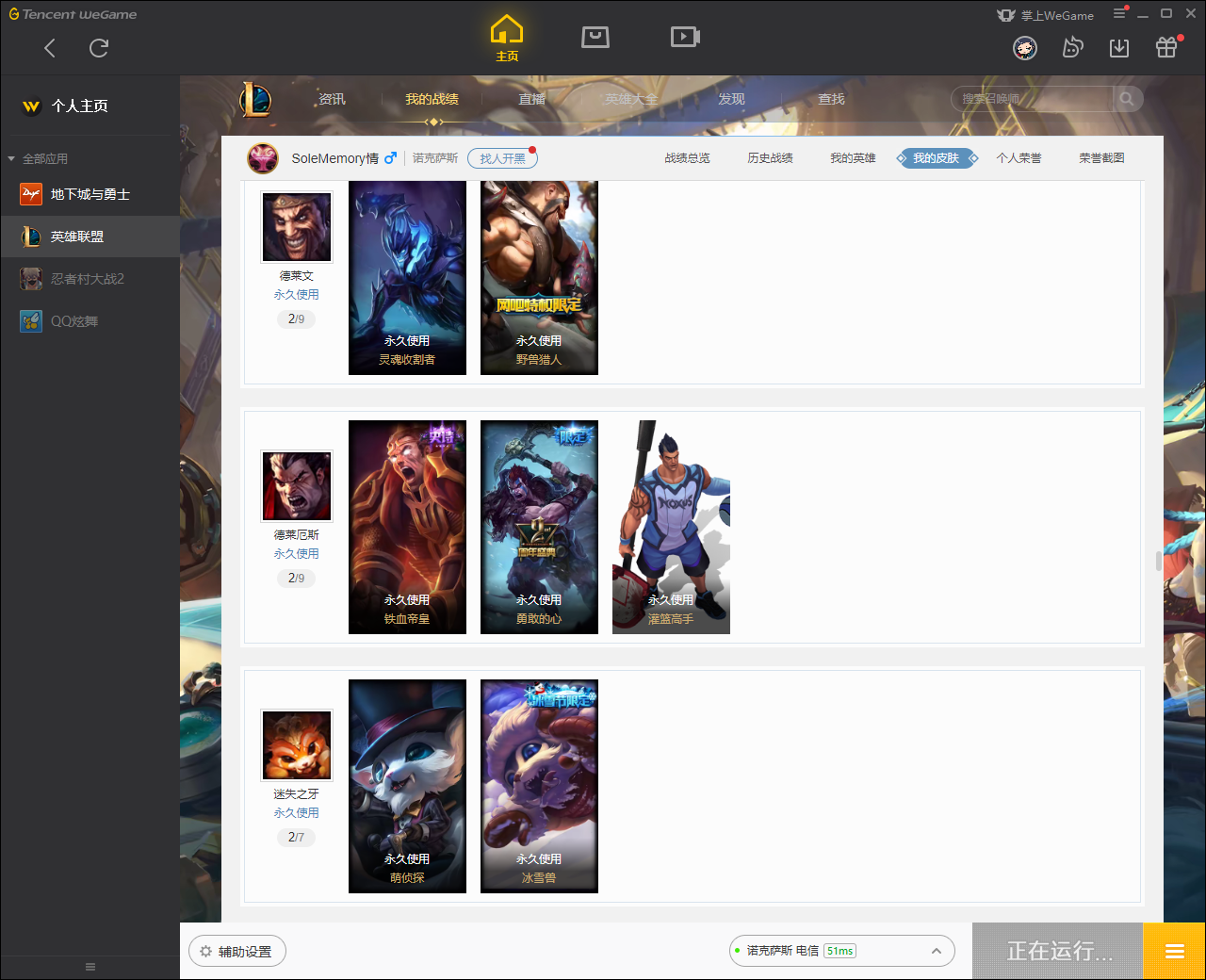Click the 个人主页 W logo
The width and height of the screenshot is (1206, 980).
31,106
